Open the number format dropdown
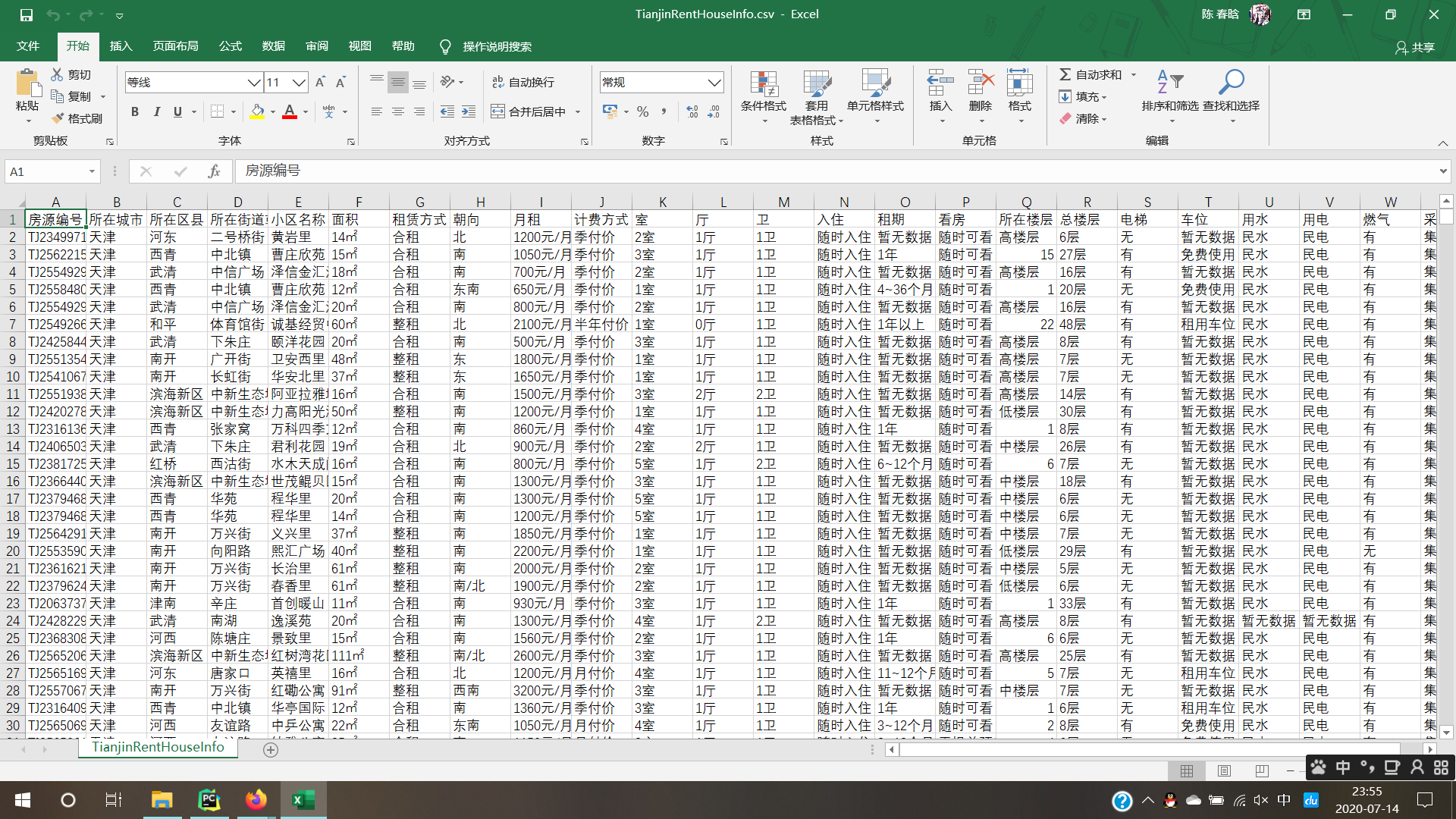 [714, 82]
